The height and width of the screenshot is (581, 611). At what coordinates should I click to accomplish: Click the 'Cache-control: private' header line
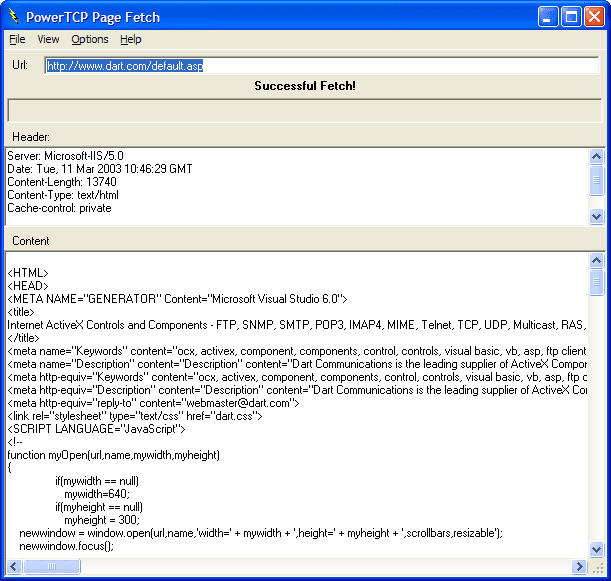[x=59, y=208]
